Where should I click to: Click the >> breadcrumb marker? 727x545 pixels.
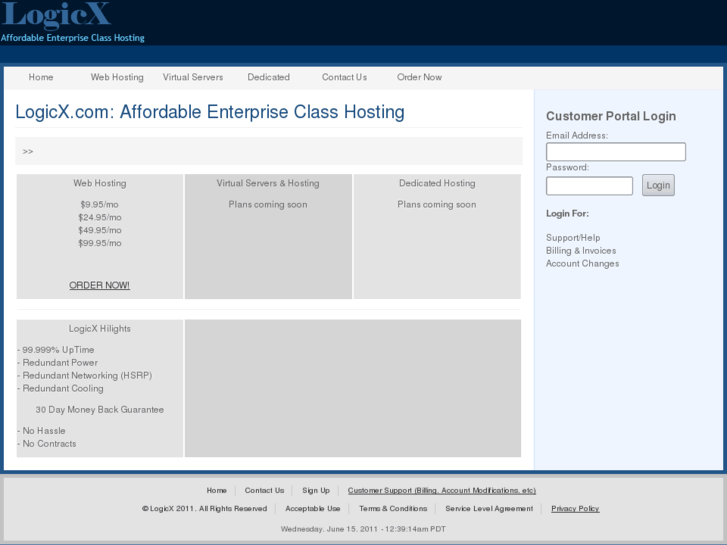(28, 152)
